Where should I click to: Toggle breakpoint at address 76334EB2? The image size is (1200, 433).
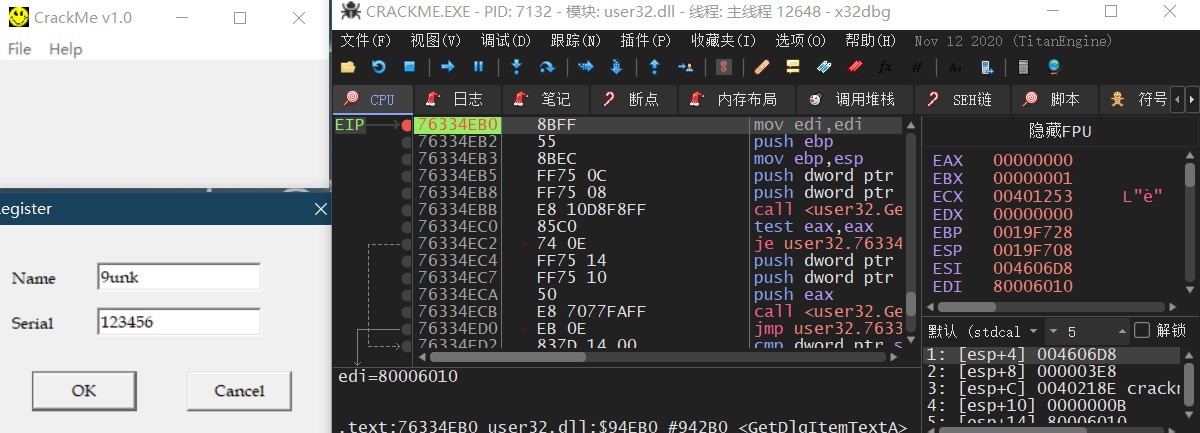(406, 143)
